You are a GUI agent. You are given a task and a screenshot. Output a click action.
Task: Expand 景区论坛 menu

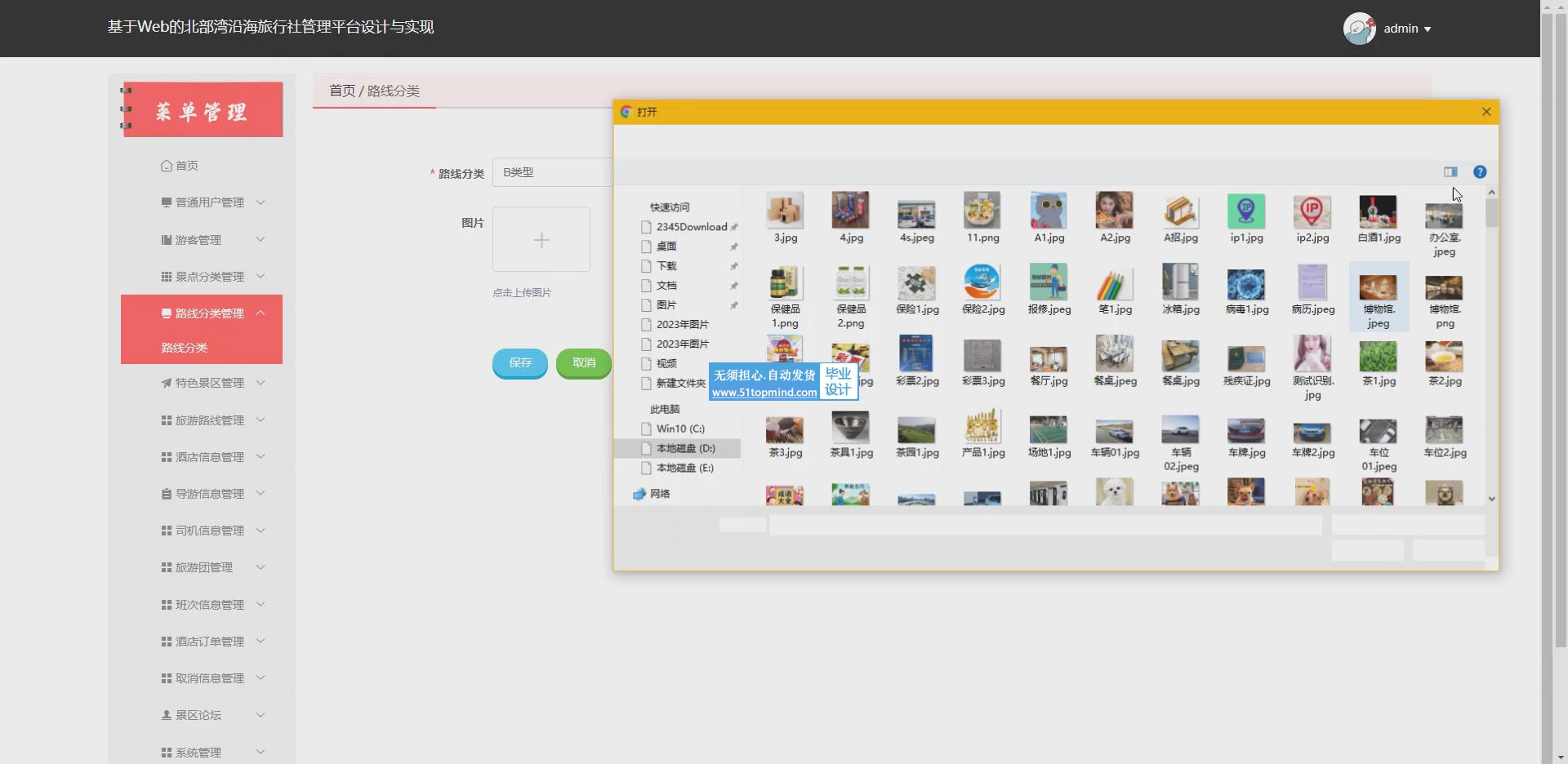[202, 715]
